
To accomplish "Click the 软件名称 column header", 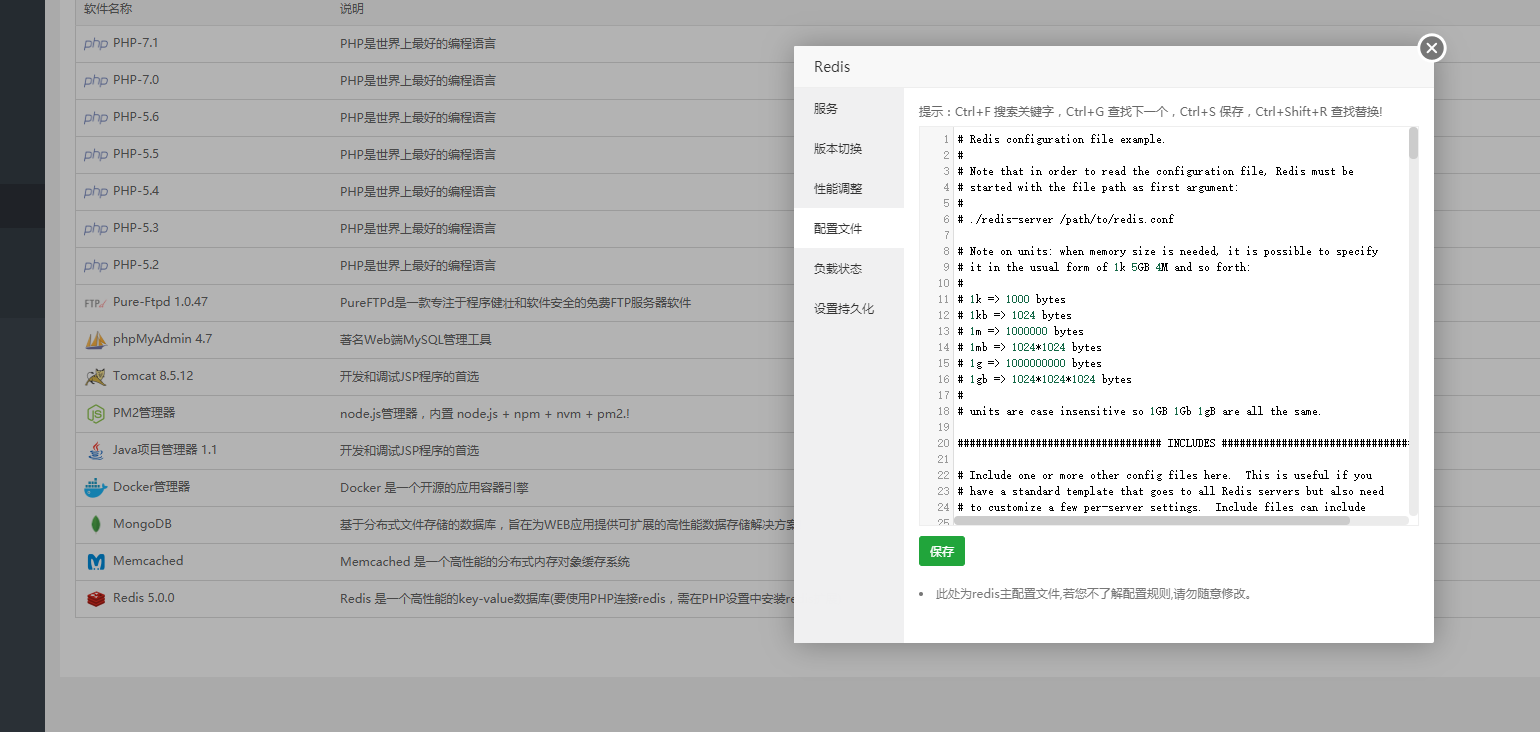I will 108,9.
